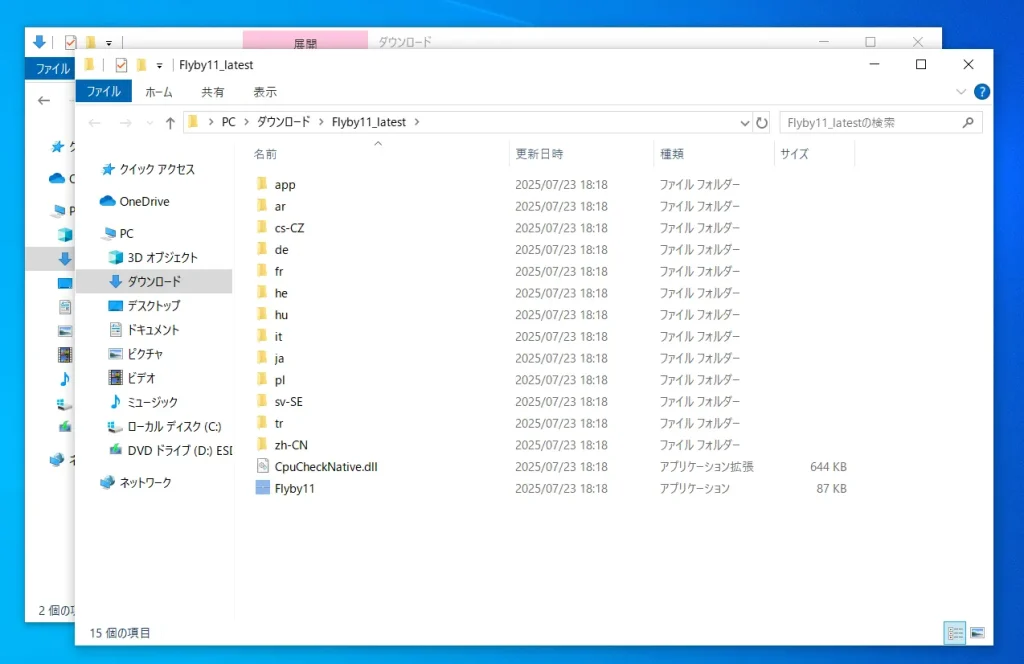
Task: Click the OneDrive cloud icon
Action: pyautogui.click(x=108, y=201)
